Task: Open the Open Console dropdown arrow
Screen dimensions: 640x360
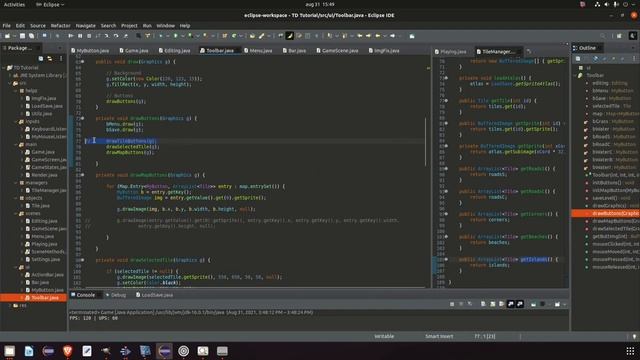Action: [564, 304]
